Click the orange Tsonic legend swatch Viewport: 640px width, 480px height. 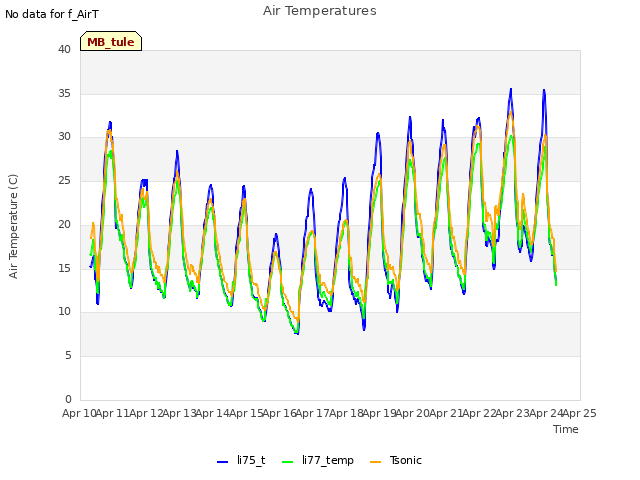(376, 462)
